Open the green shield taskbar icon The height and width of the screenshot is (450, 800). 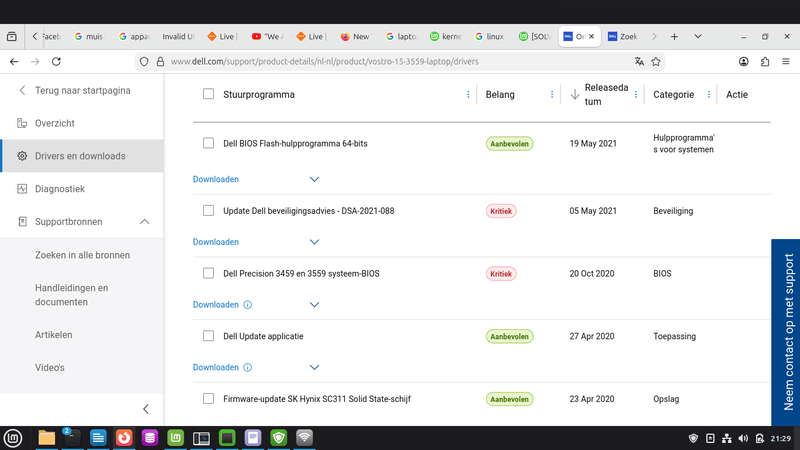pos(279,438)
